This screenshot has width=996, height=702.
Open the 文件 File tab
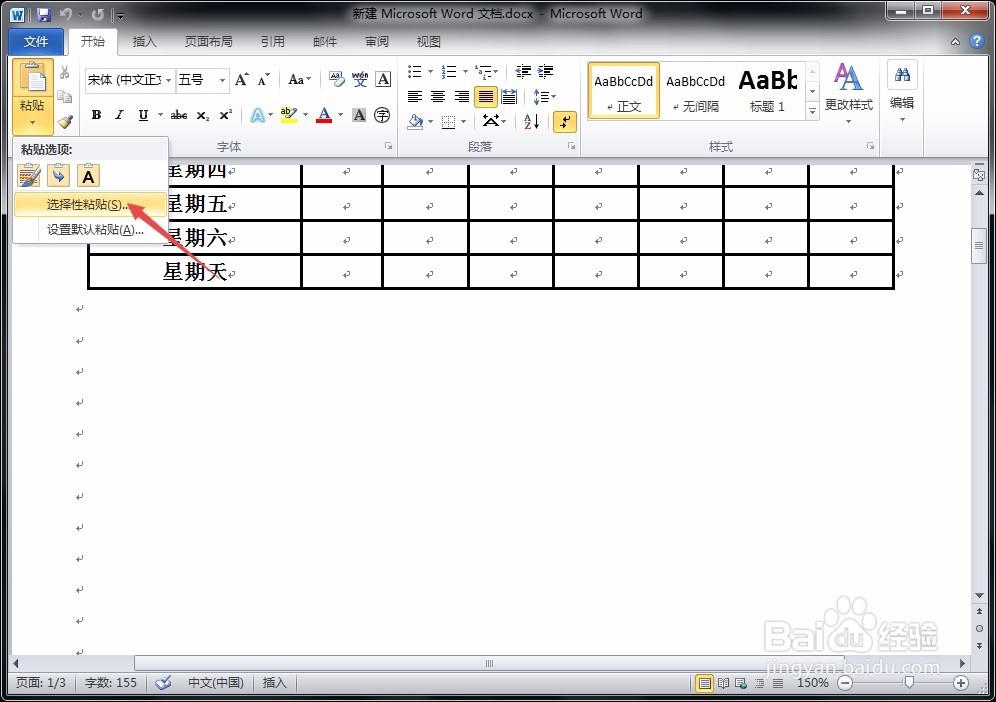36,41
